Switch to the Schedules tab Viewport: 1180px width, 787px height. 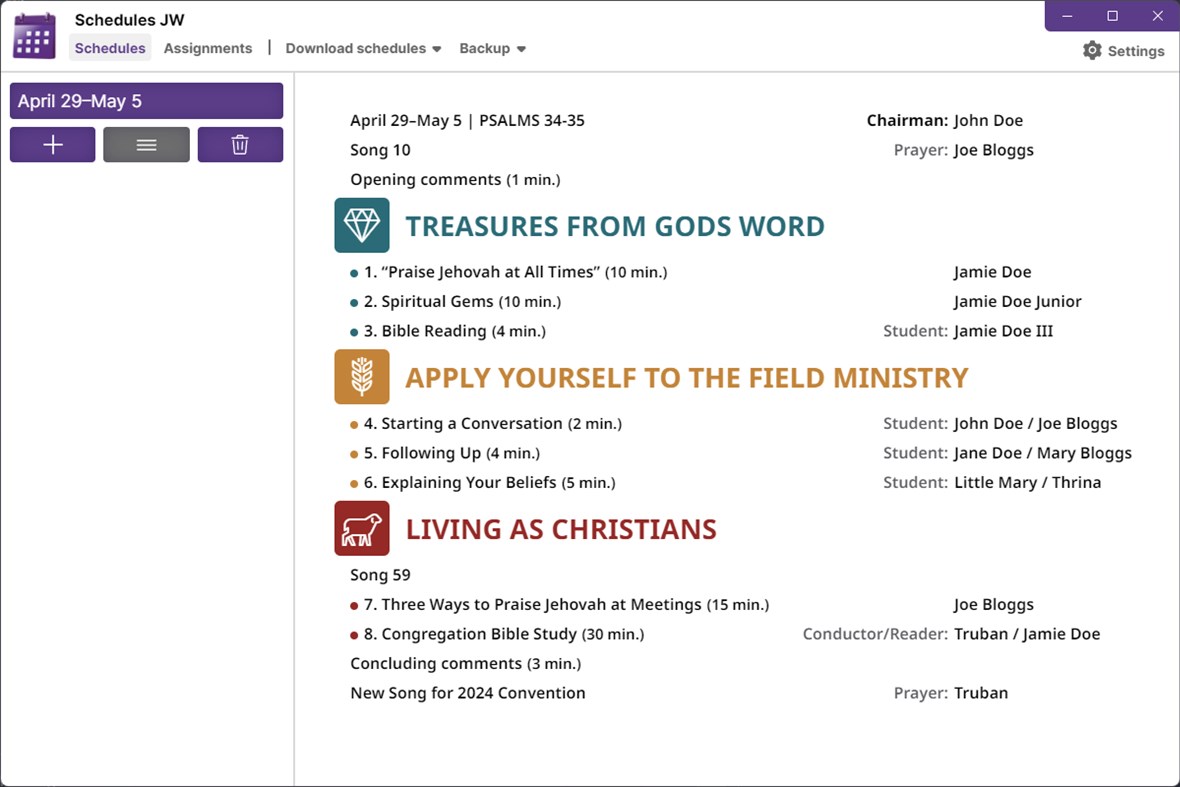(110, 48)
